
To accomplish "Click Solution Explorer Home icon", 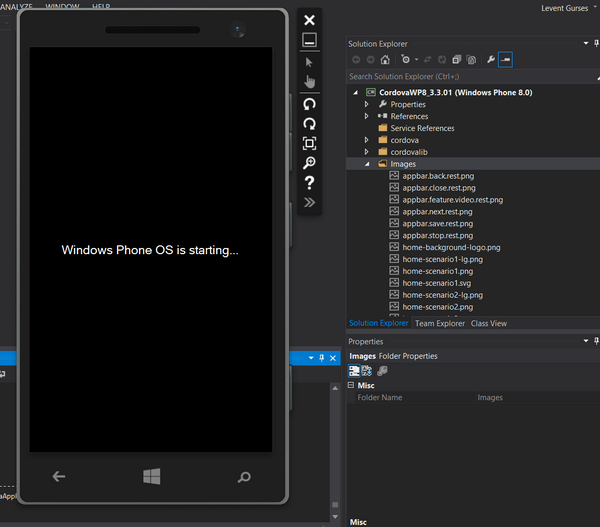I will coord(385,59).
